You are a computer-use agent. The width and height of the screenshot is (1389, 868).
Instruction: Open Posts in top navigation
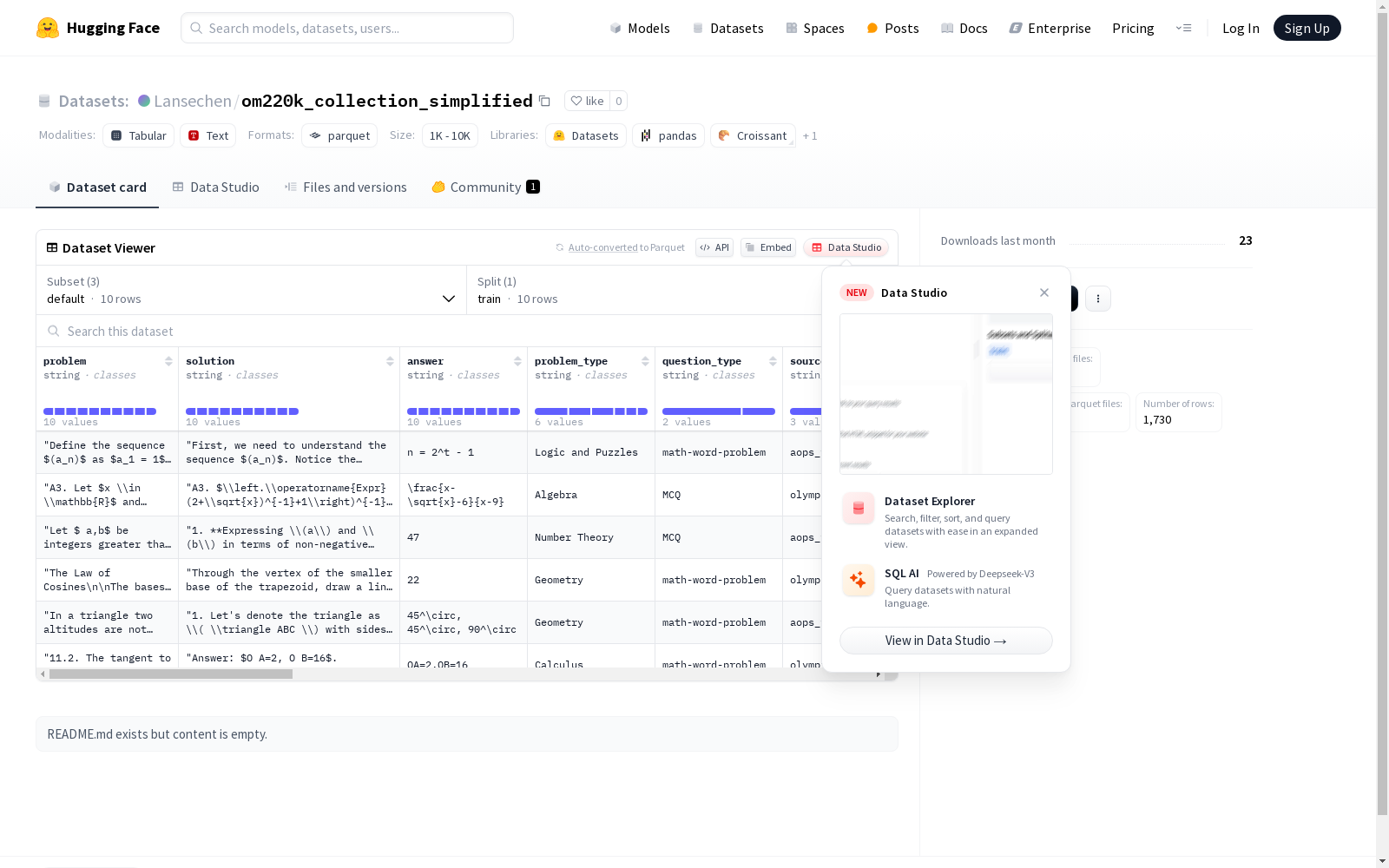(892, 28)
